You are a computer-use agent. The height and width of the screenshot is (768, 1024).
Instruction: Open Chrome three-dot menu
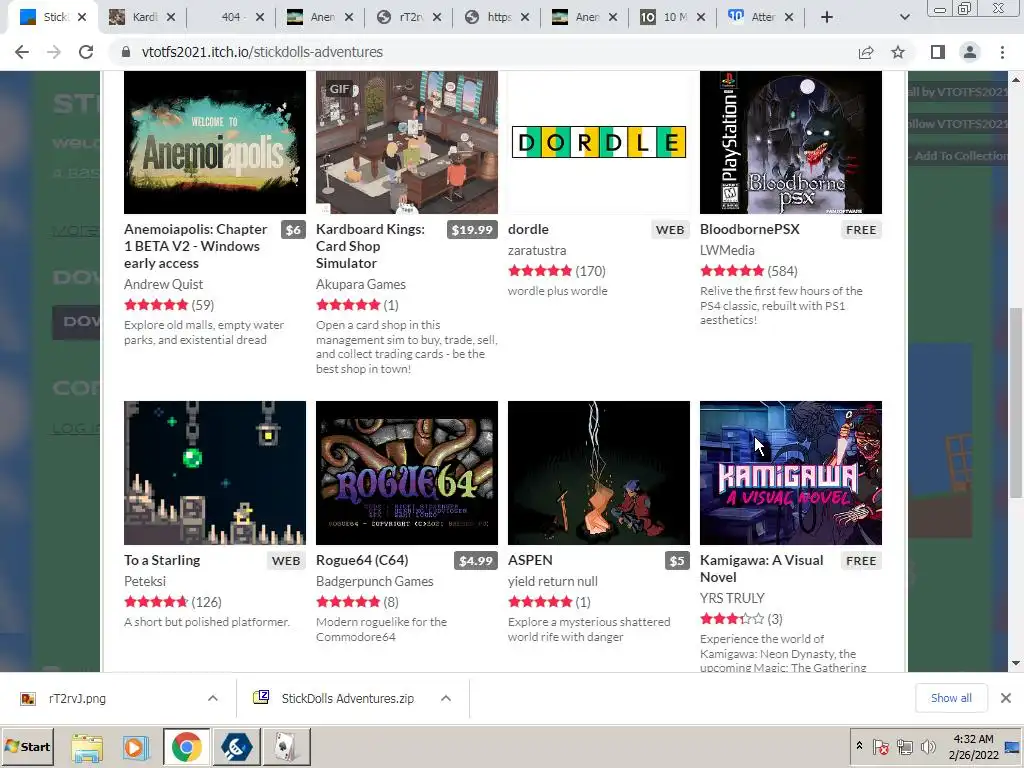pos(1002,52)
